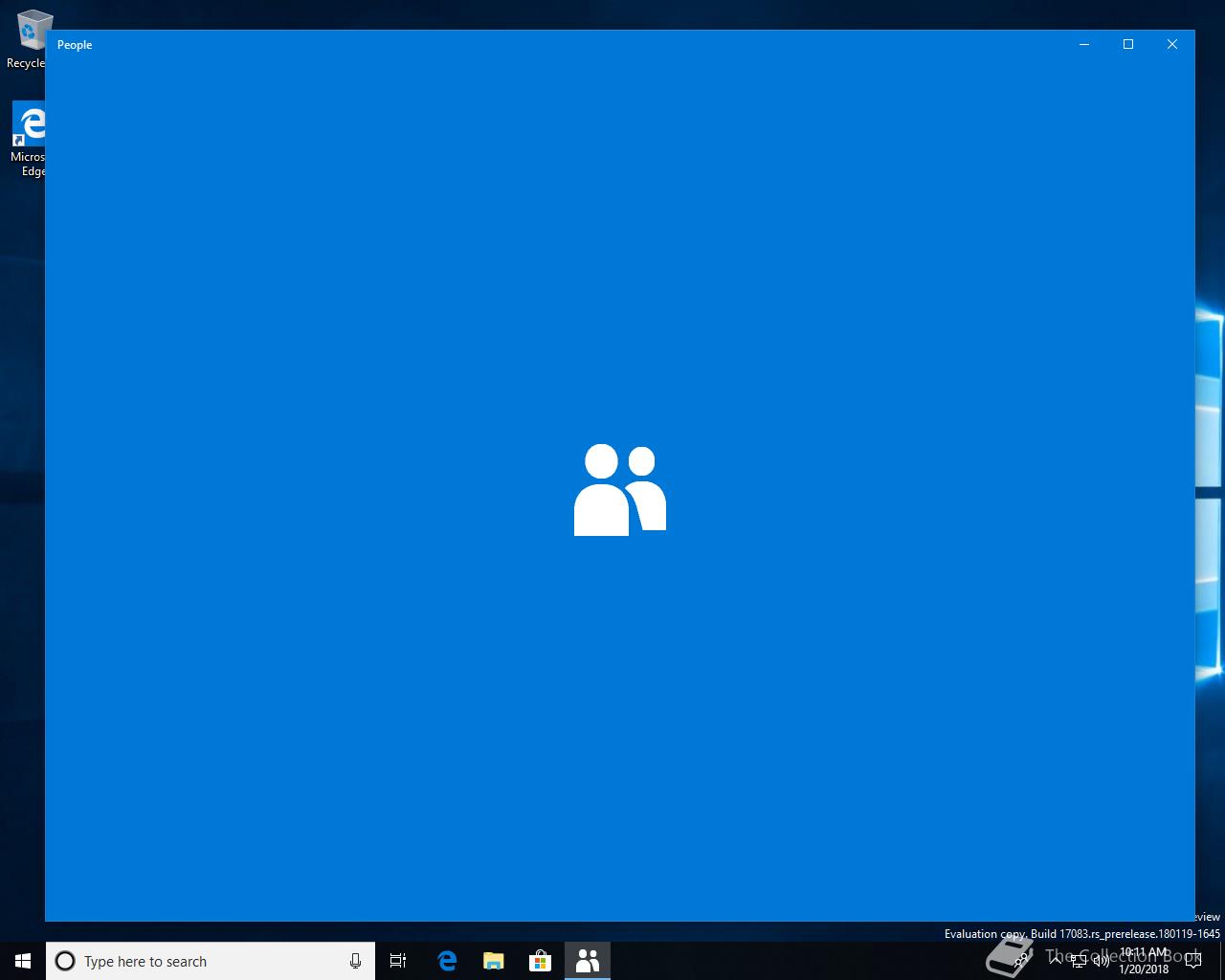Show hidden system tray icons
The width and height of the screenshot is (1225, 980).
1055,961
